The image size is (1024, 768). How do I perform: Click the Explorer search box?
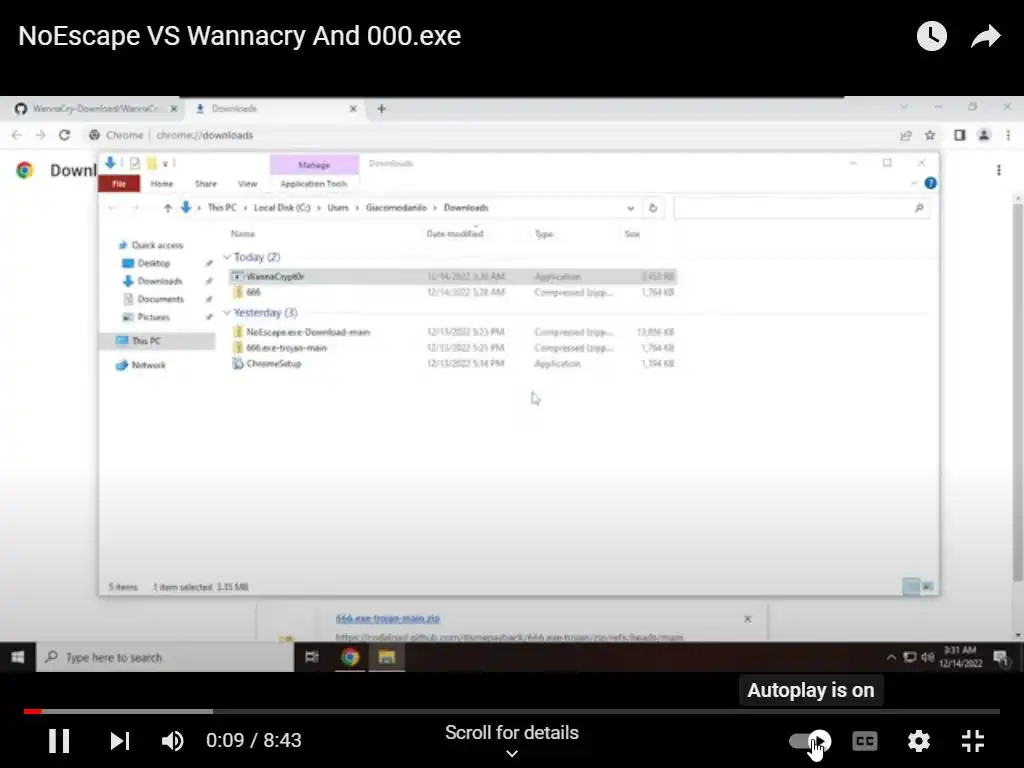(x=801, y=208)
